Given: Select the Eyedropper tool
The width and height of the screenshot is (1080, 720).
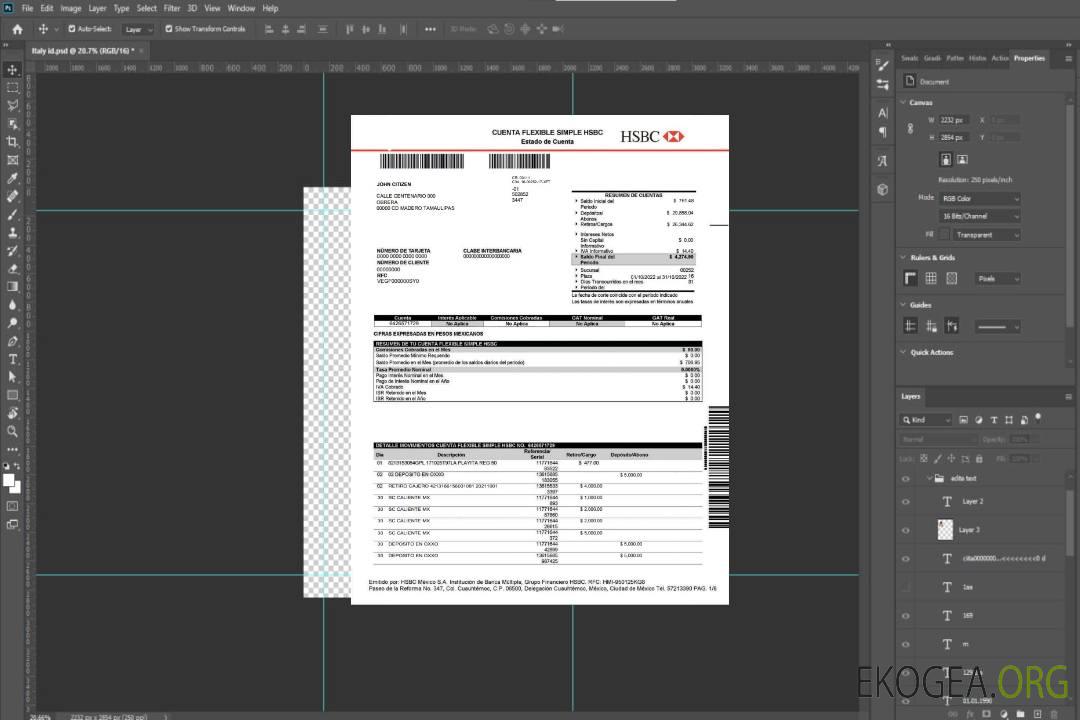Looking at the screenshot, I should point(12,178).
